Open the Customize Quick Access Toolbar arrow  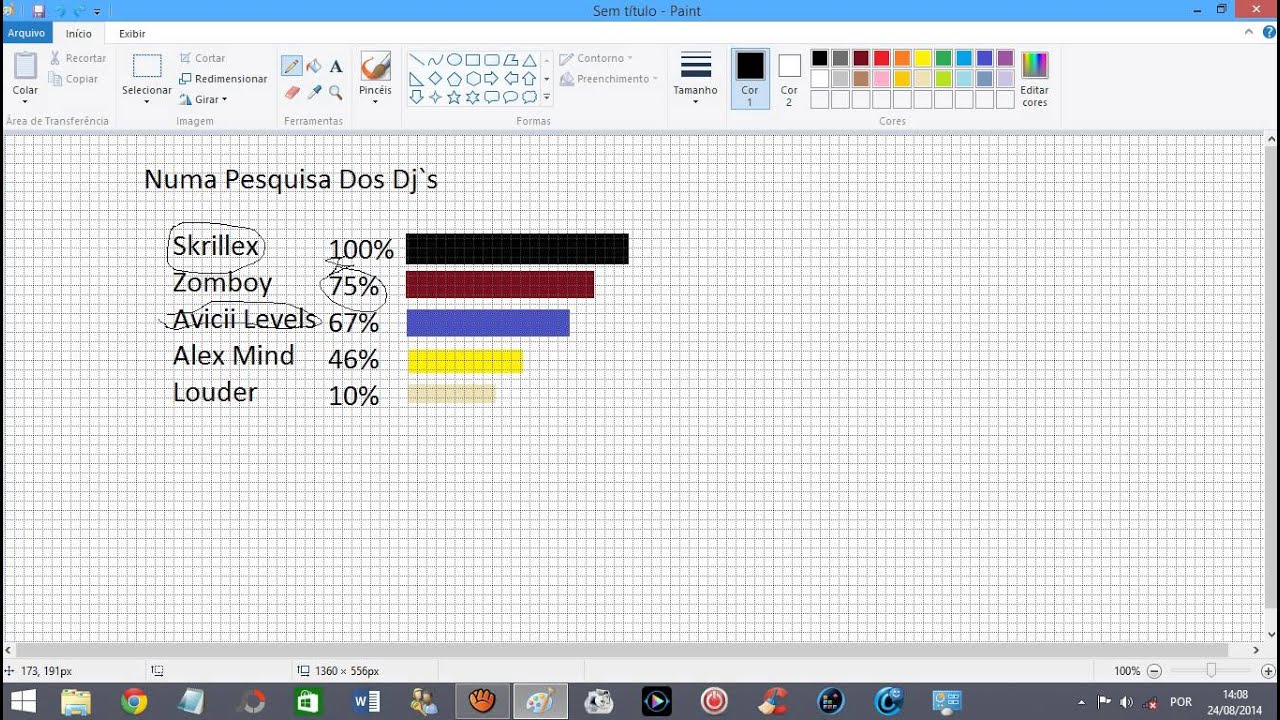click(x=97, y=12)
